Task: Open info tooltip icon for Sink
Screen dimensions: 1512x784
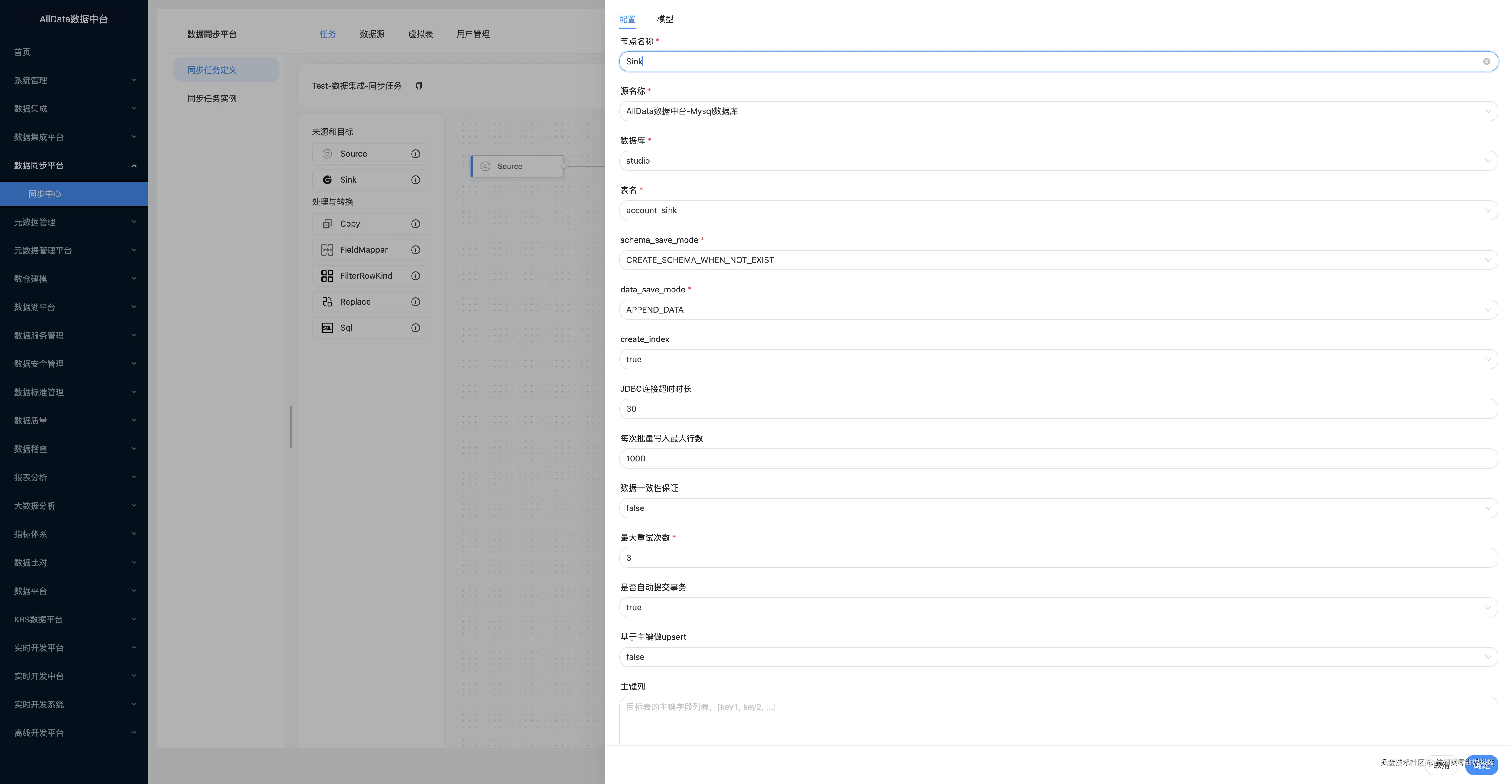Action: [x=416, y=180]
